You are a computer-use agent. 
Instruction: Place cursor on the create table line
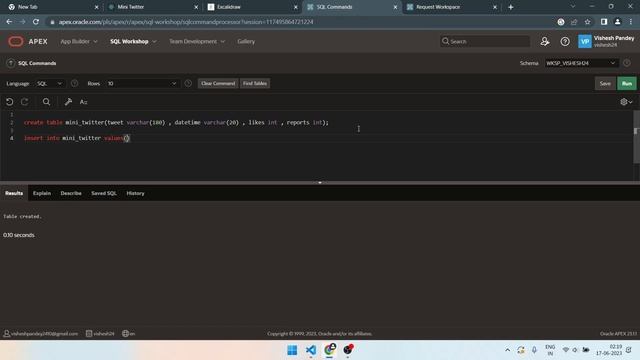point(176,122)
